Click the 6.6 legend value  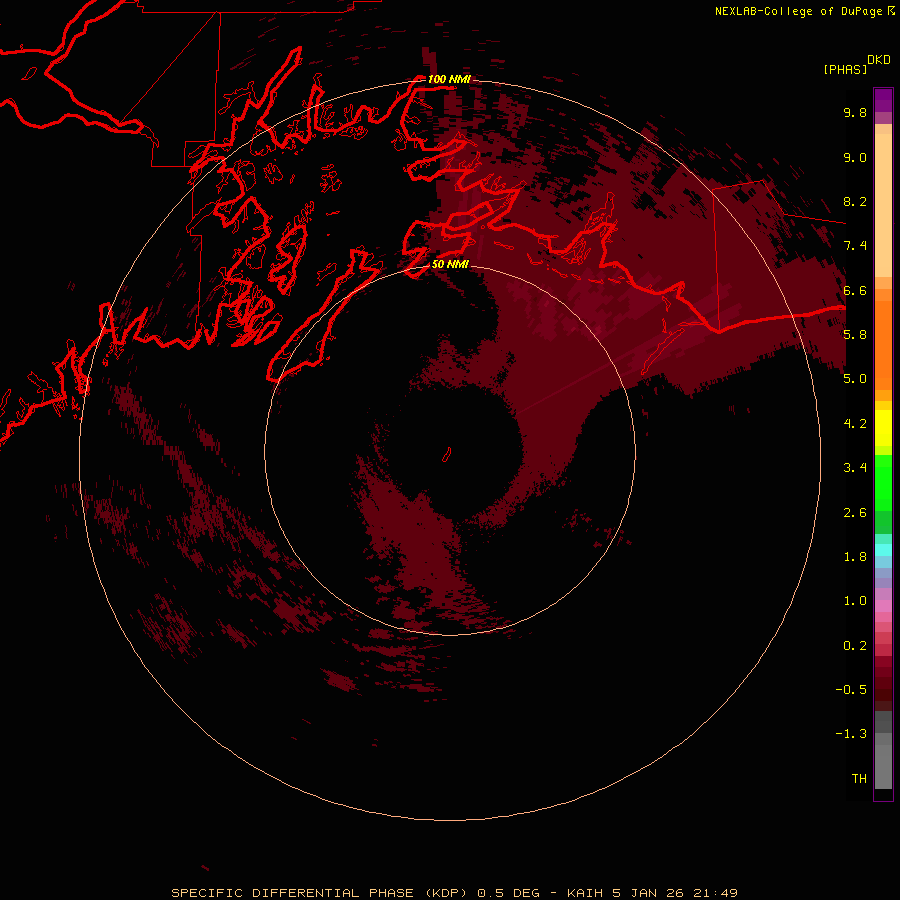[x=855, y=290]
